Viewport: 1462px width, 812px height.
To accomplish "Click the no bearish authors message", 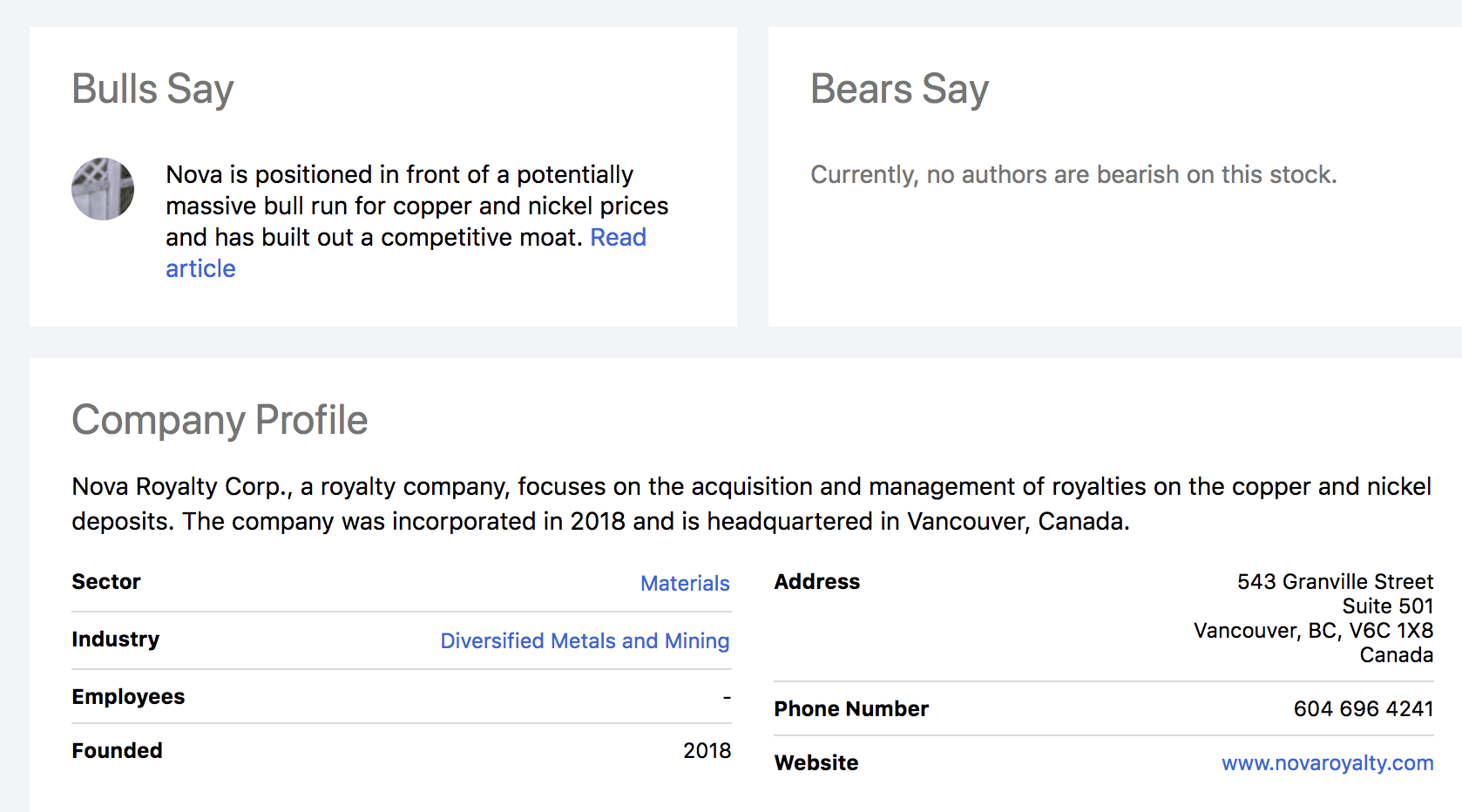I will (1073, 175).
